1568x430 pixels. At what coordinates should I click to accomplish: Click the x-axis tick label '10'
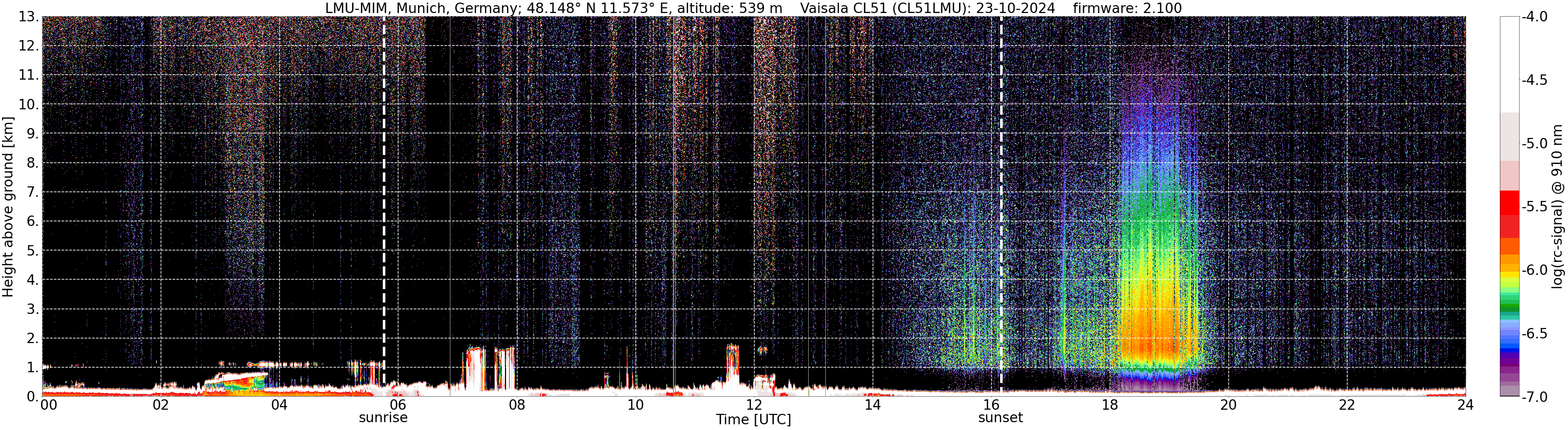[x=636, y=405]
